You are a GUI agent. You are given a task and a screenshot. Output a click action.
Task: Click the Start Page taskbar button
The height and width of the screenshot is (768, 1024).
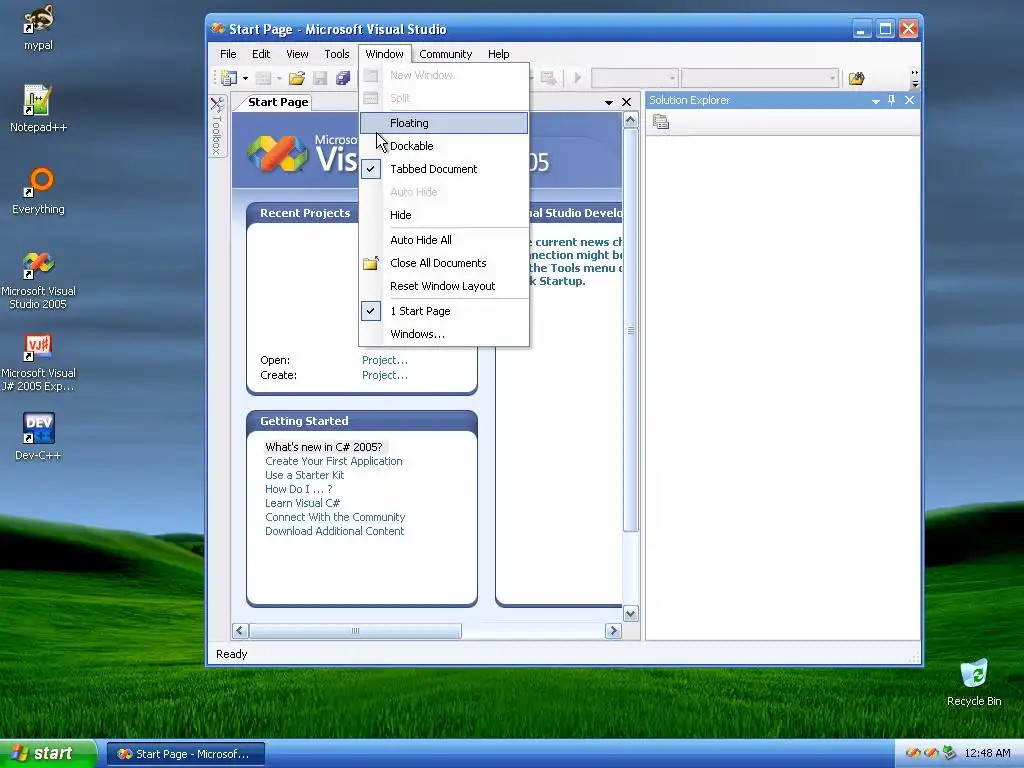point(185,754)
